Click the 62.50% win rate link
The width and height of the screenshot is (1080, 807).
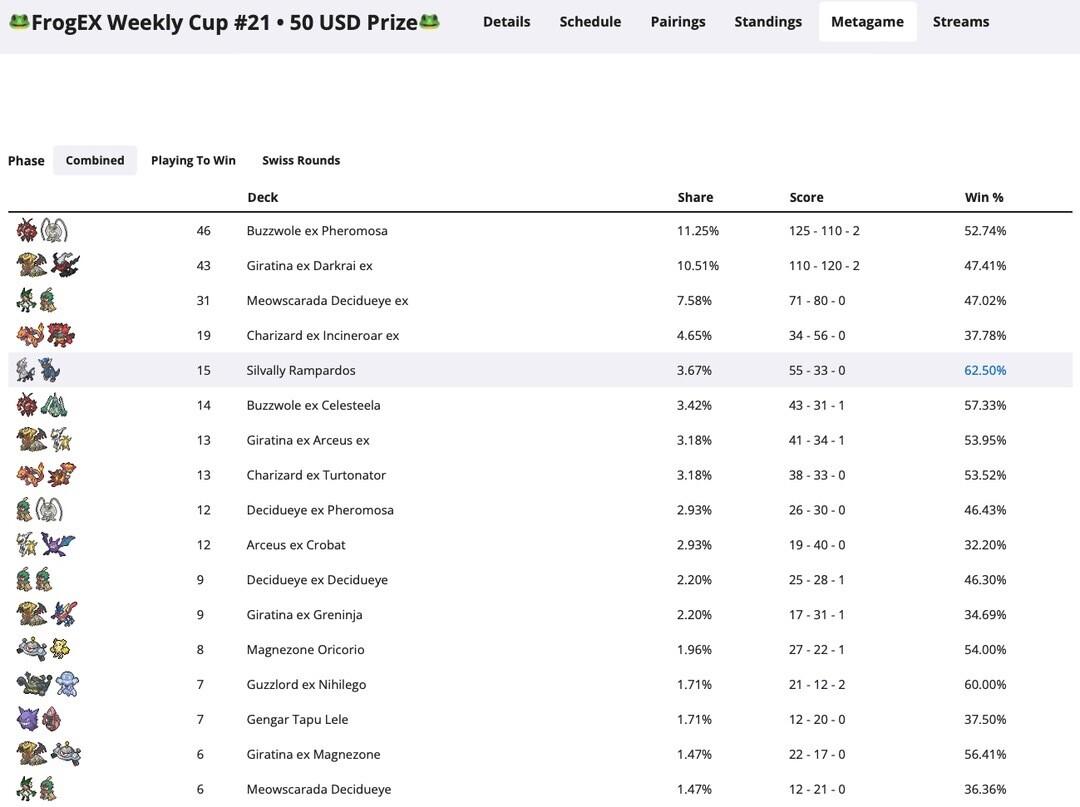point(985,371)
